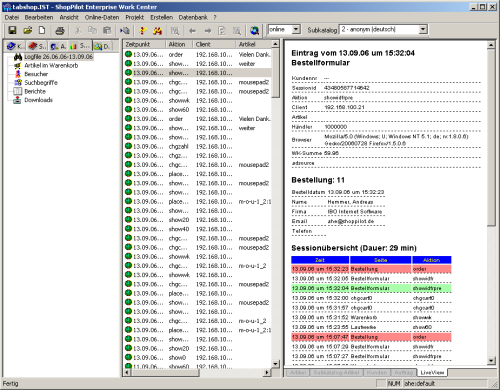Viewport: 500px width, 390px height.
Task: Click the detail pane scroll-up arrow
Action: click(x=491, y=44)
